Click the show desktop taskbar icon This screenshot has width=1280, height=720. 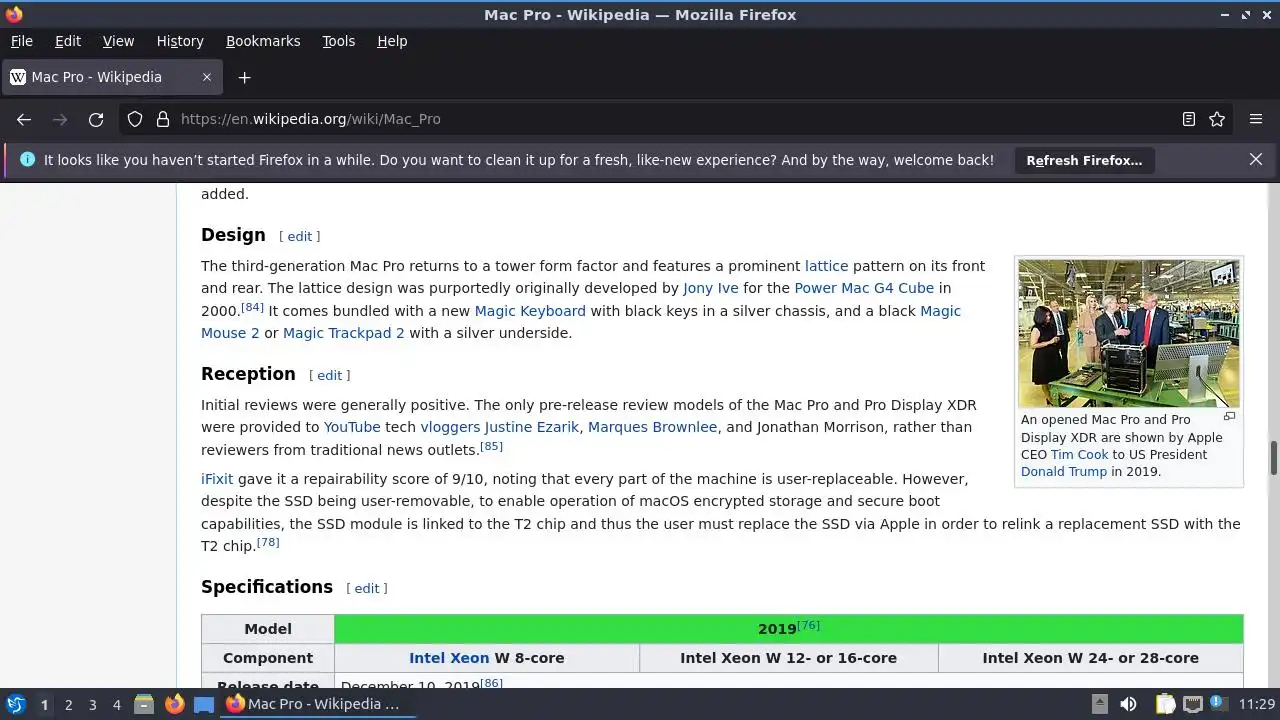(204, 704)
